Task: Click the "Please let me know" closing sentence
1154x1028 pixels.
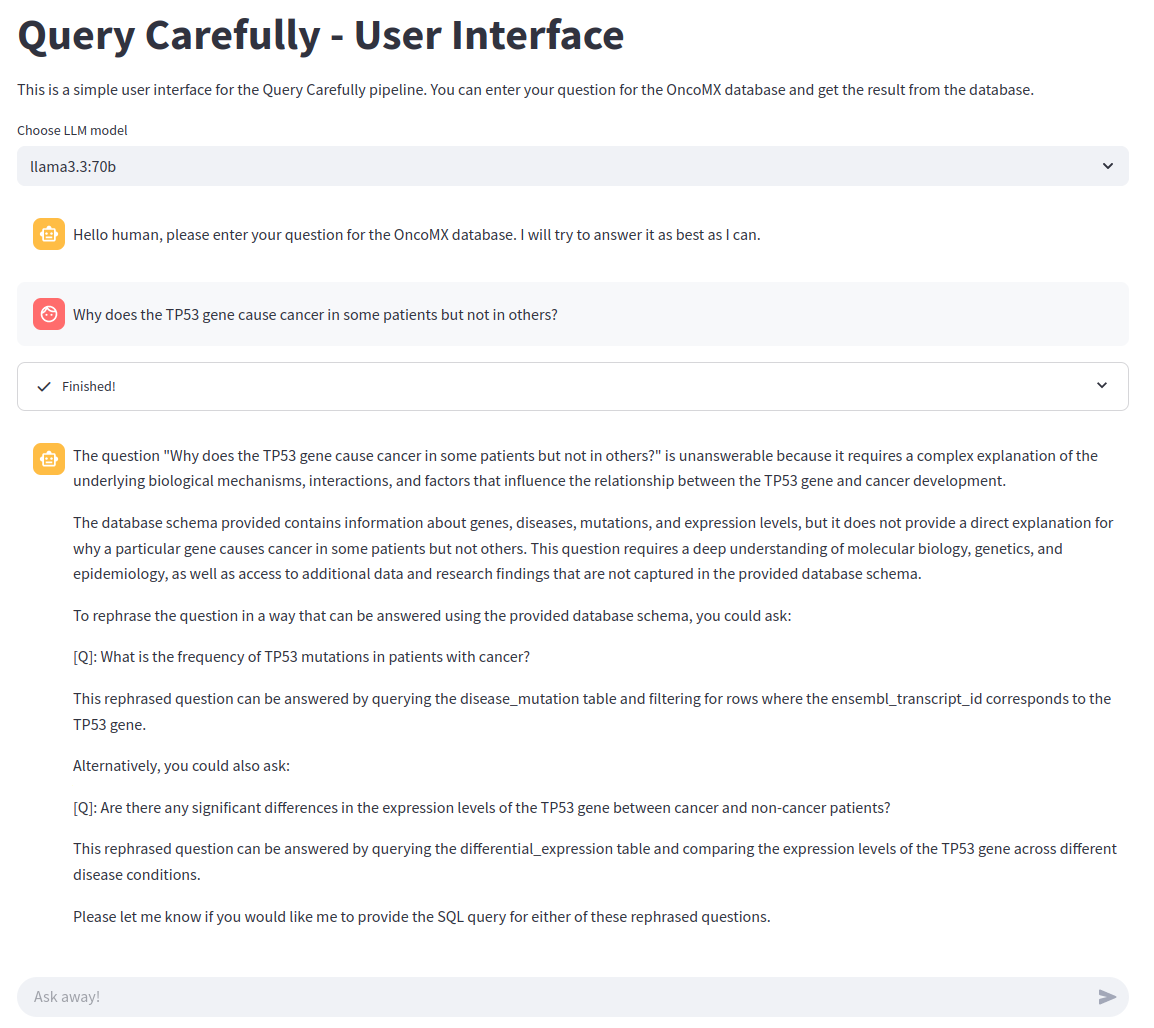Action: pos(421,917)
